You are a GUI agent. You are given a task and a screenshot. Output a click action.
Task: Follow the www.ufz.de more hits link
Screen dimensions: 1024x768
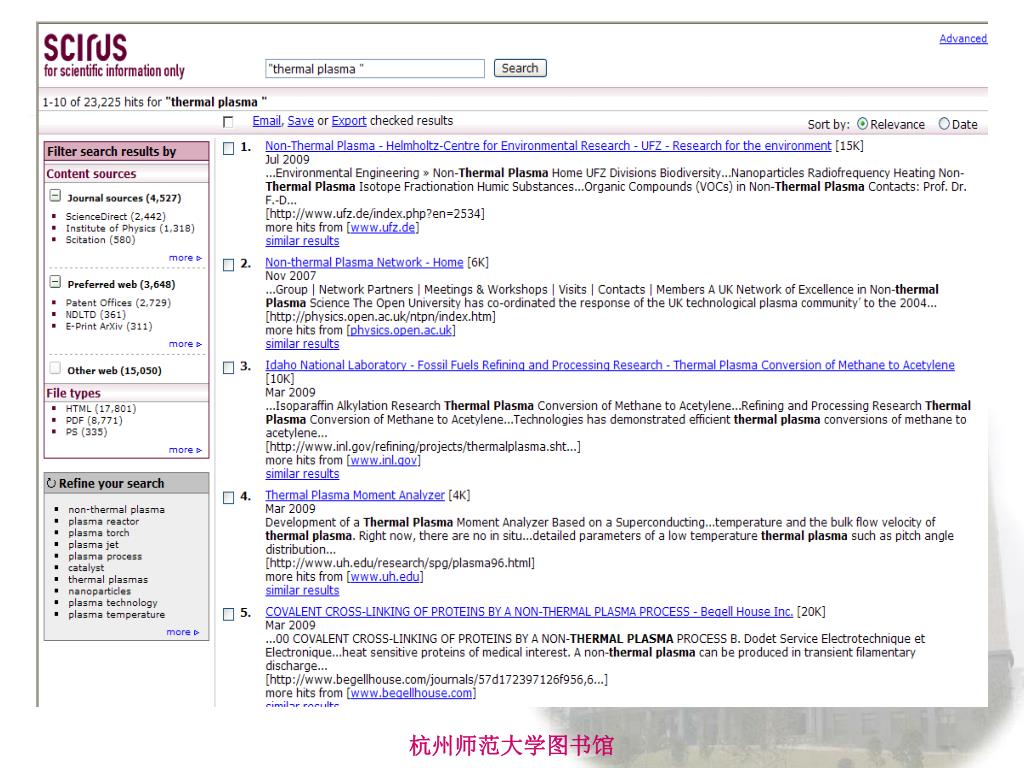383,227
